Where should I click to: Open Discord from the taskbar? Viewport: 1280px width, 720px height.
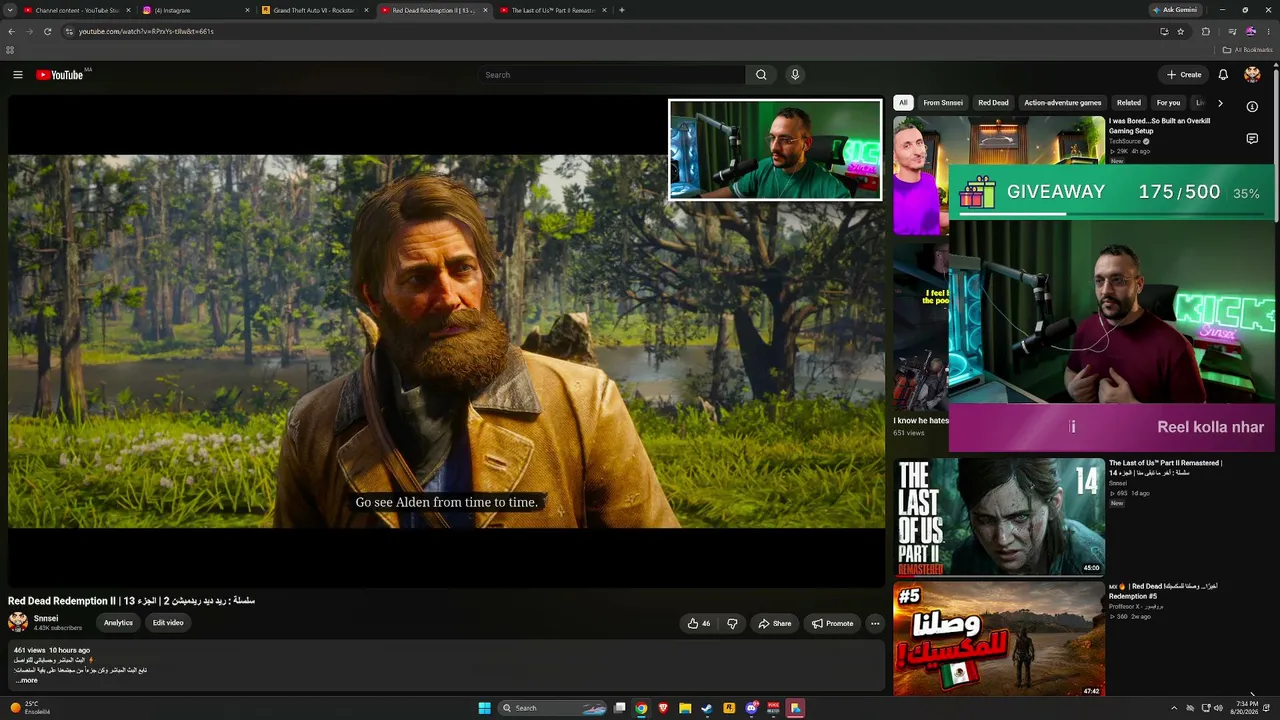pyautogui.click(x=751, y=708)
